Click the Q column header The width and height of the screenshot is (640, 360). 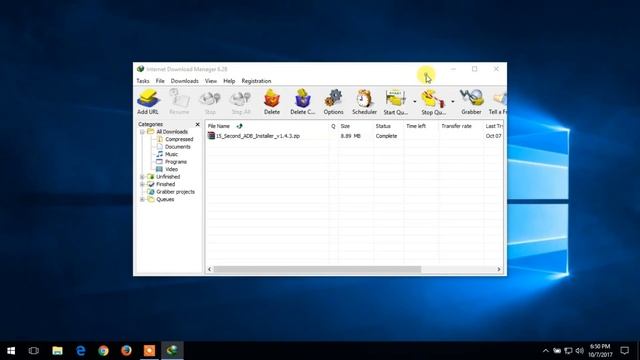[333, 126]
